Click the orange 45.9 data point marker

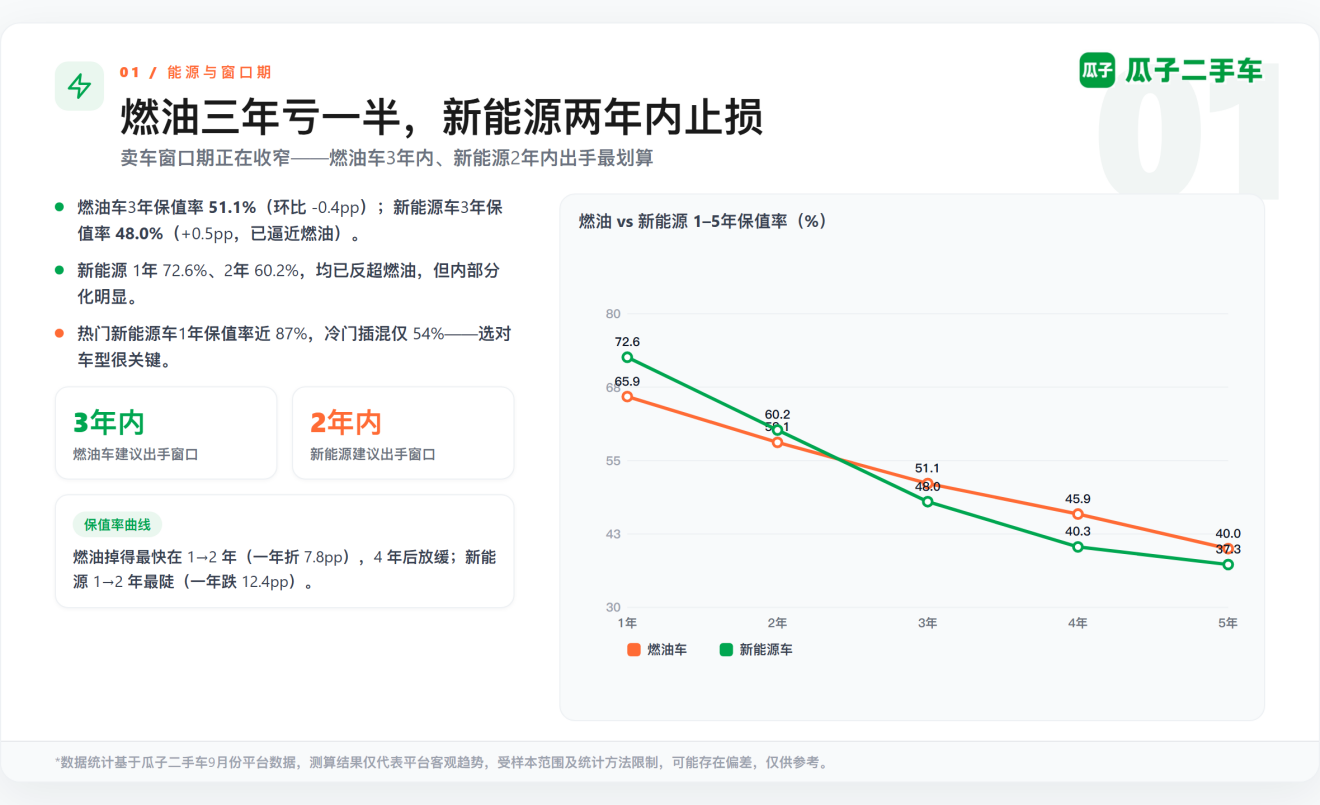pyautogui.click(x=1078, y=514)
